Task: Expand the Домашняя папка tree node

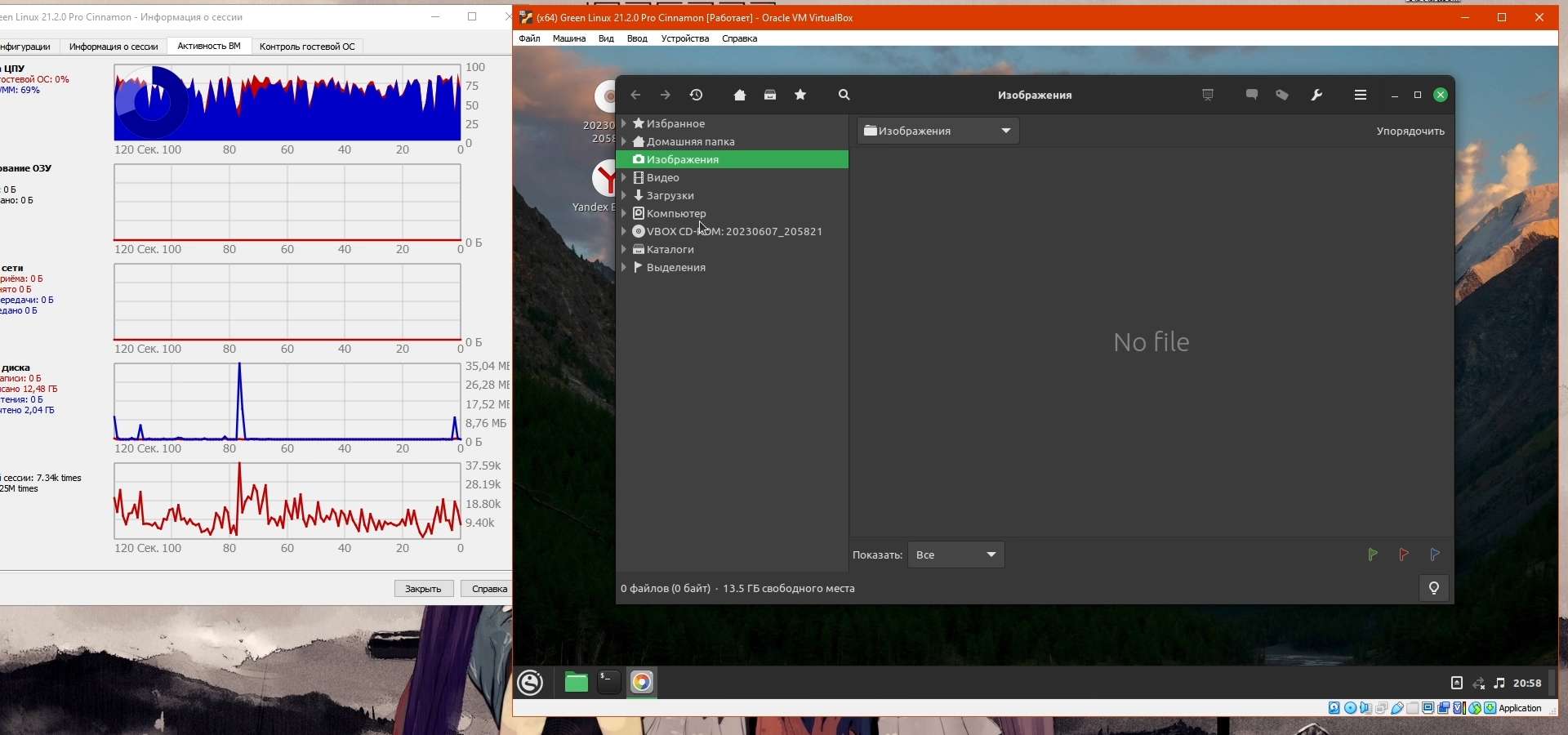Action: (624, 142)
